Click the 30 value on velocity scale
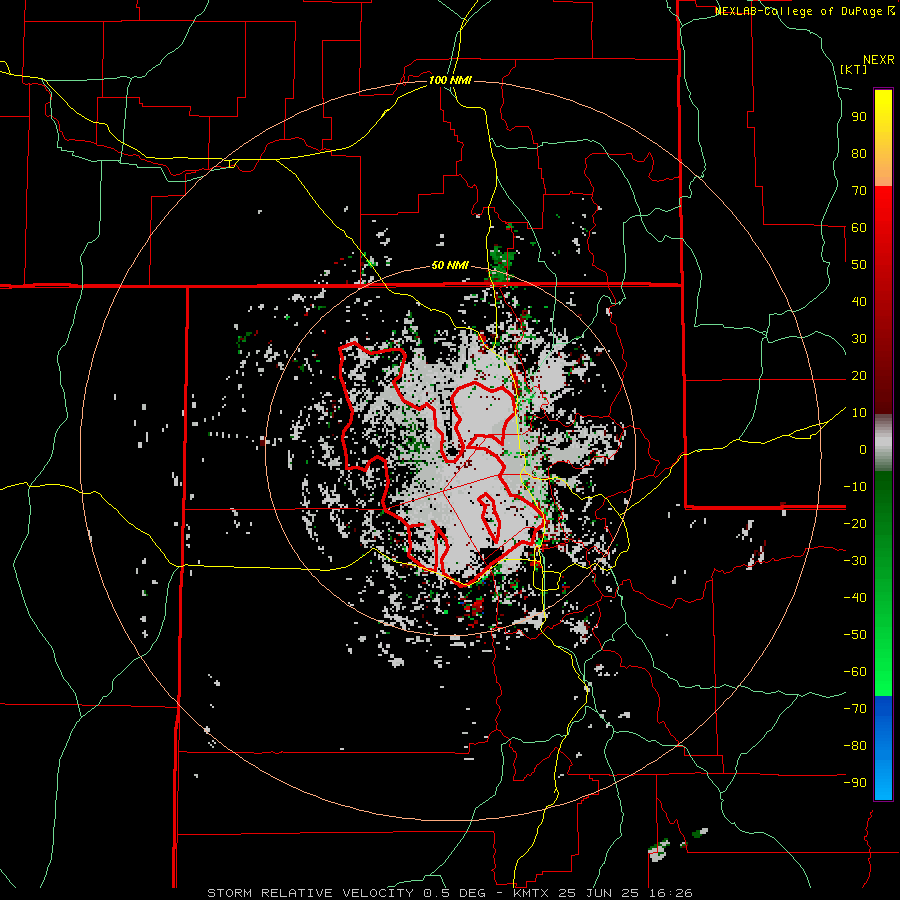 (x=859, y=339)
